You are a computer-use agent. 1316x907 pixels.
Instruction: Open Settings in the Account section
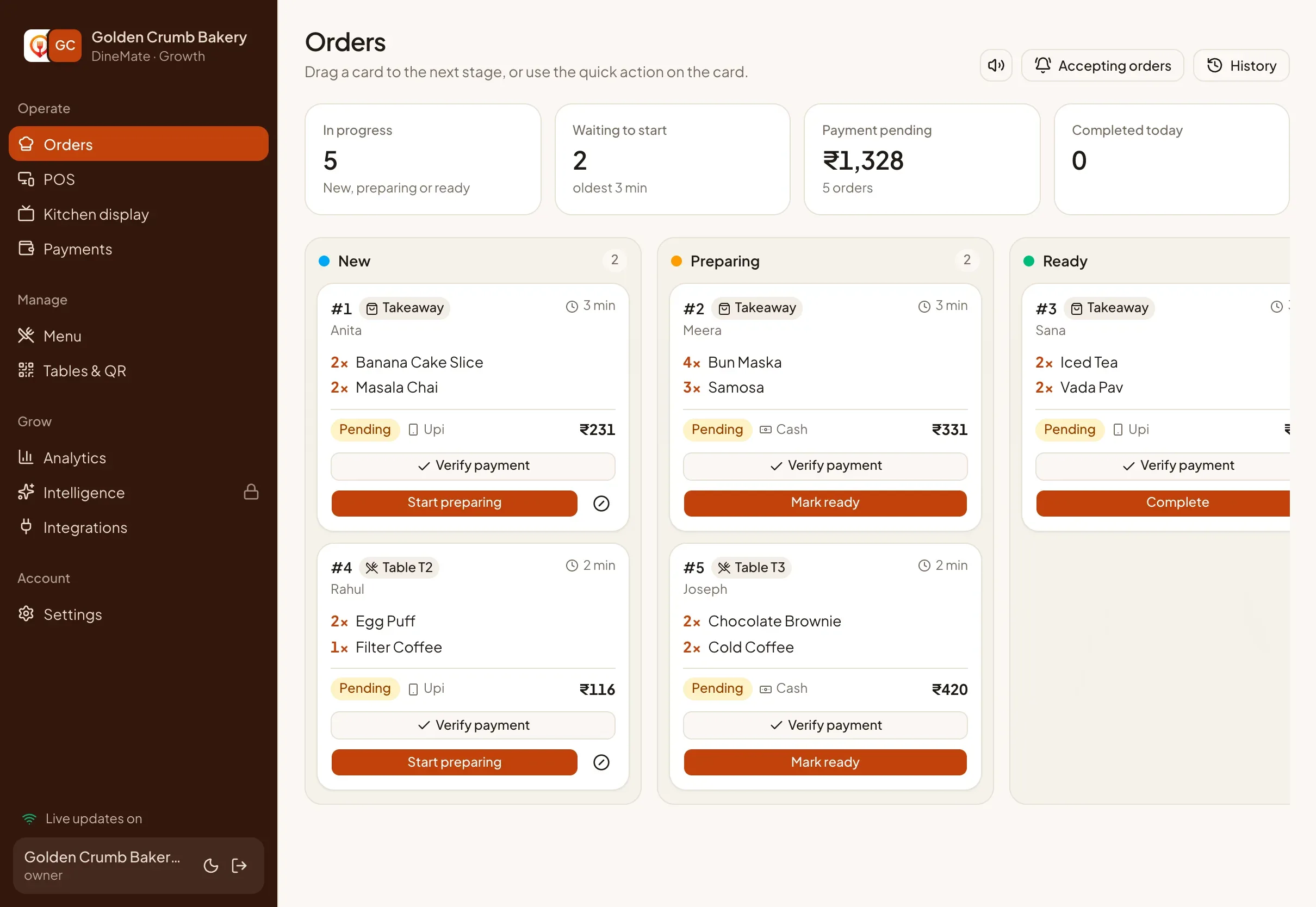(x=139, y=615)
